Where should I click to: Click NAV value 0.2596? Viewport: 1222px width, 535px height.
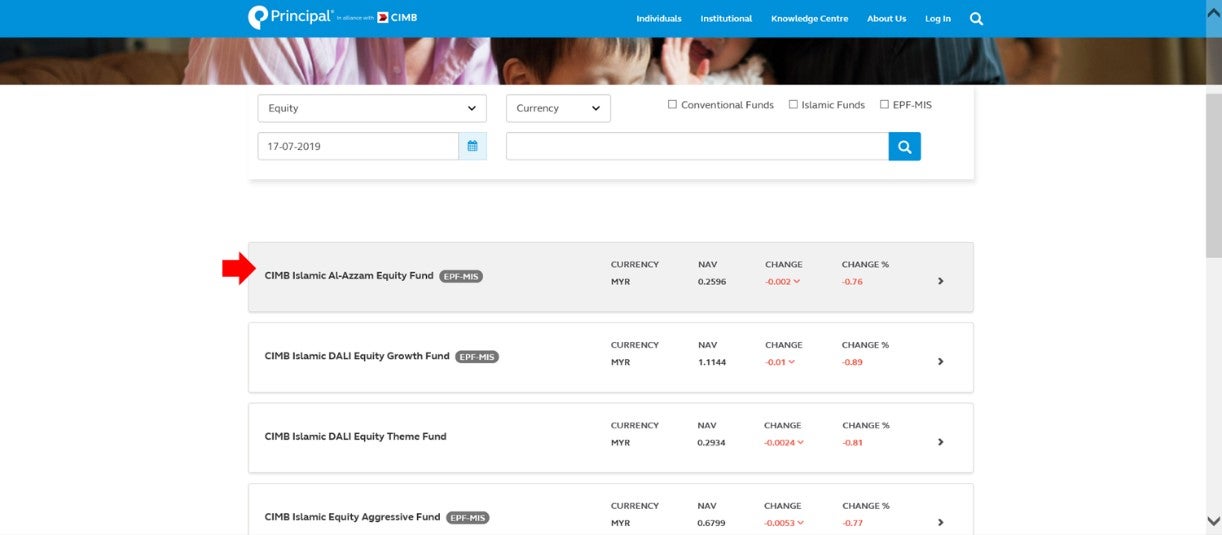(x=711, y=282)
